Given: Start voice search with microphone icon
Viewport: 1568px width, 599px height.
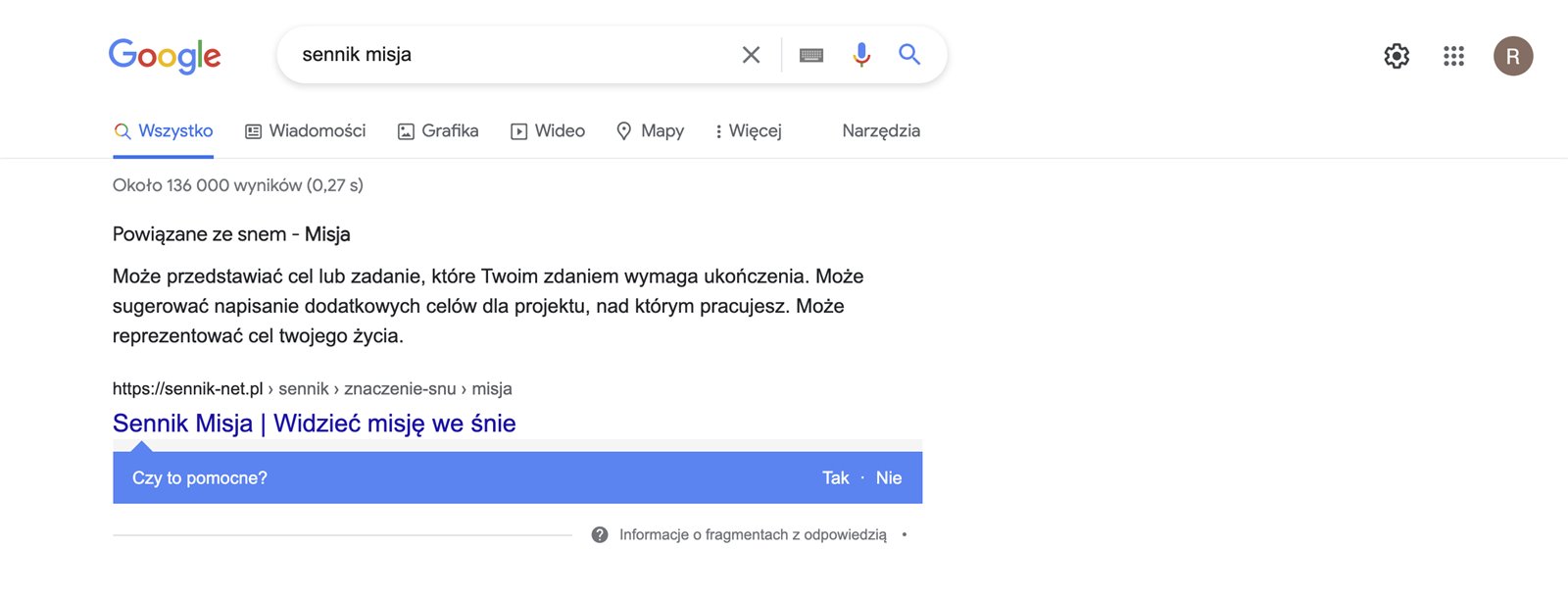Looking at the screenshot, I should coord(861,55).
